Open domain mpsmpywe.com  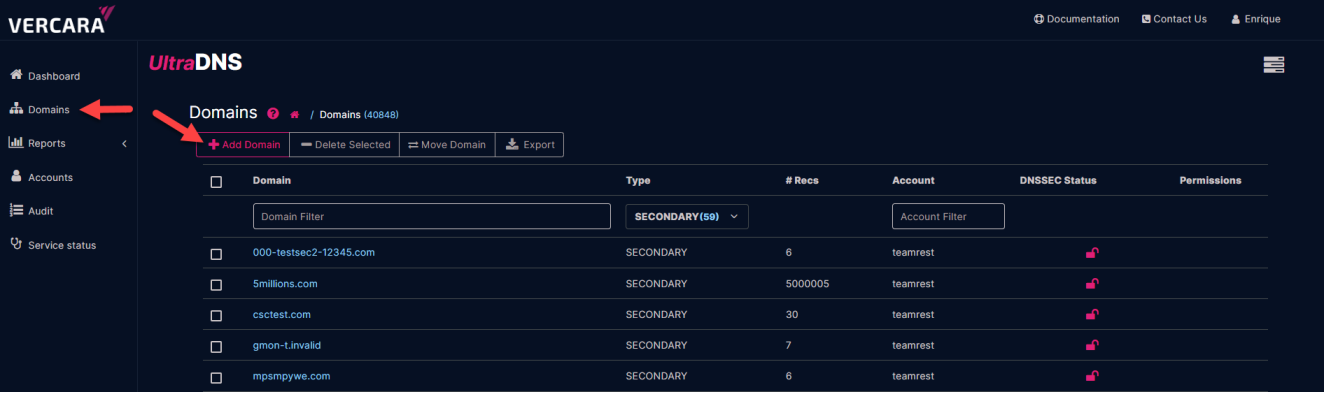click(291, 377)
